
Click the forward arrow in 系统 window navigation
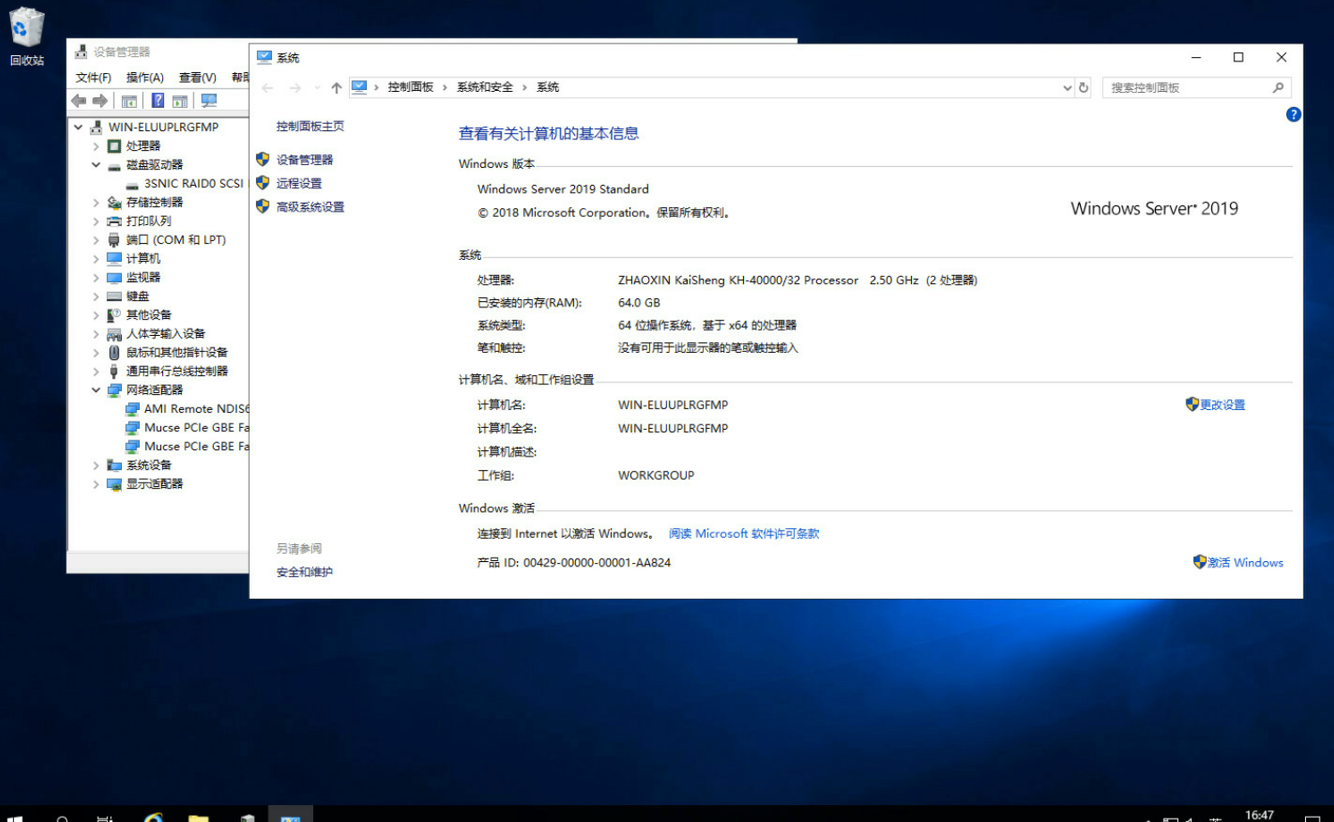[x=295, y=88]
